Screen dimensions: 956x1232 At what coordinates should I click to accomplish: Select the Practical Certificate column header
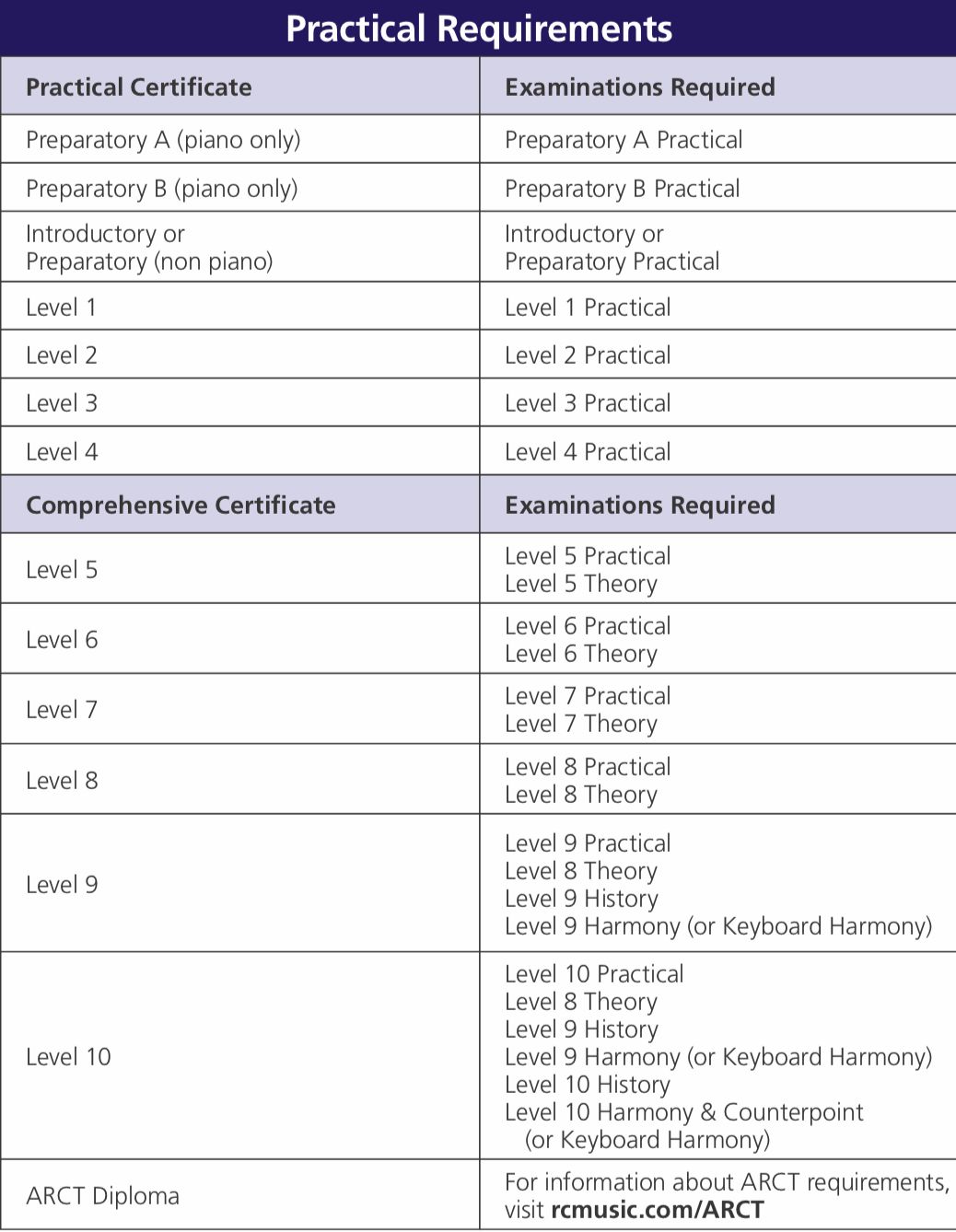tap(239, 87)
